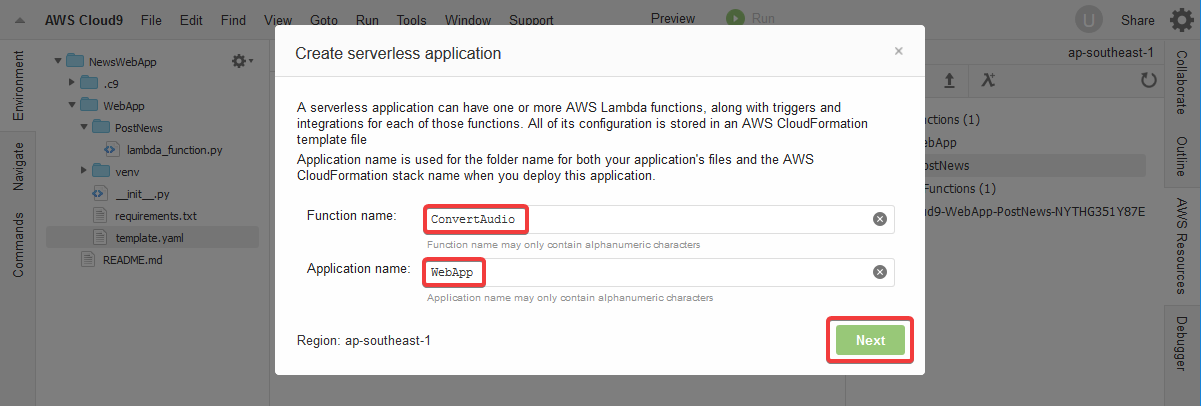Screen dimensions: 1201x406
Task: Expand the venv folder arrow
Action: tap(83, 171)
